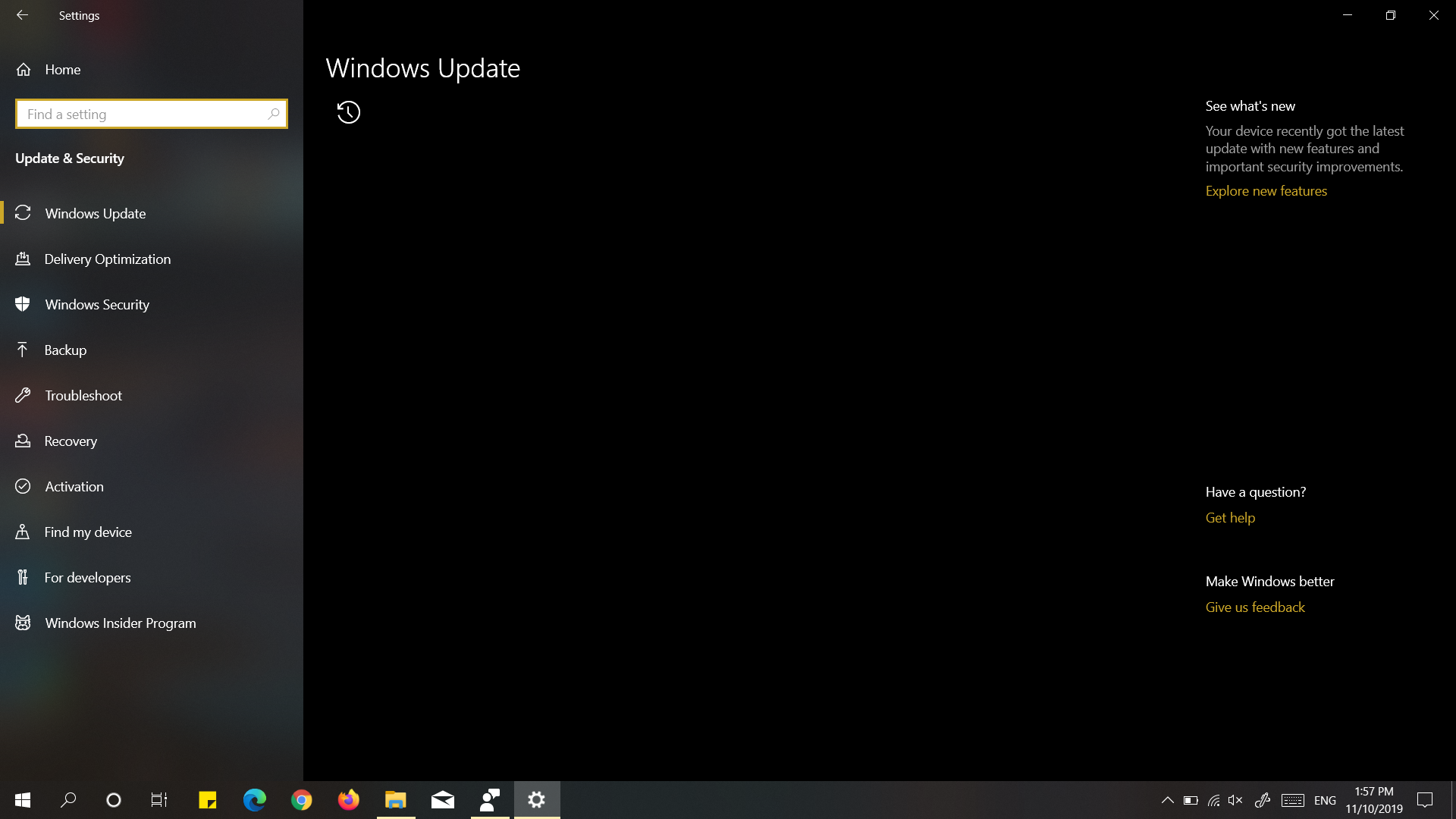This screenshot has width=1456, height=819.
Task: Open the Action Center notifications icon
Action: (x=1425, y=800)
